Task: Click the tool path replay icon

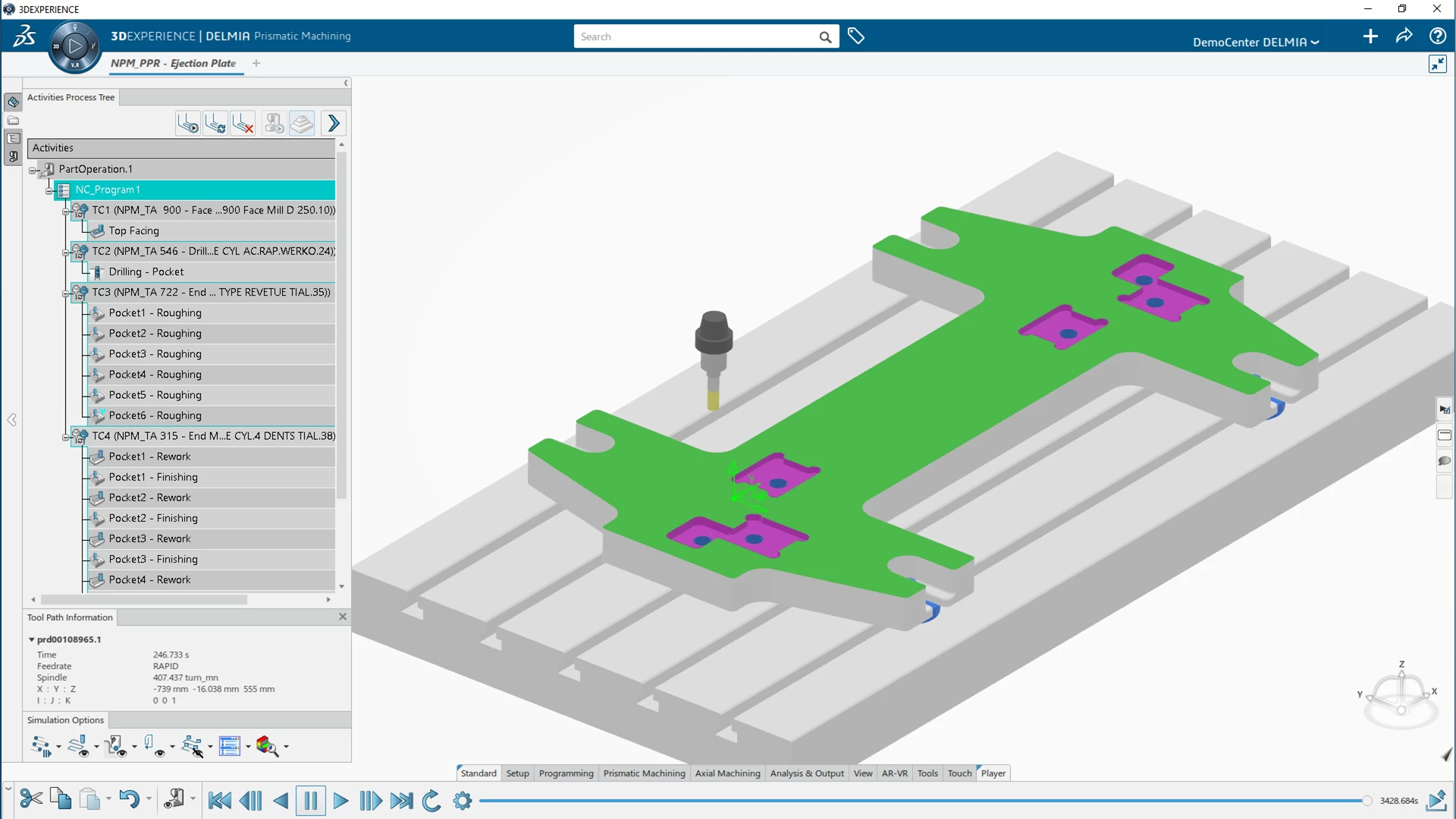Action: (x=187, y=123)
